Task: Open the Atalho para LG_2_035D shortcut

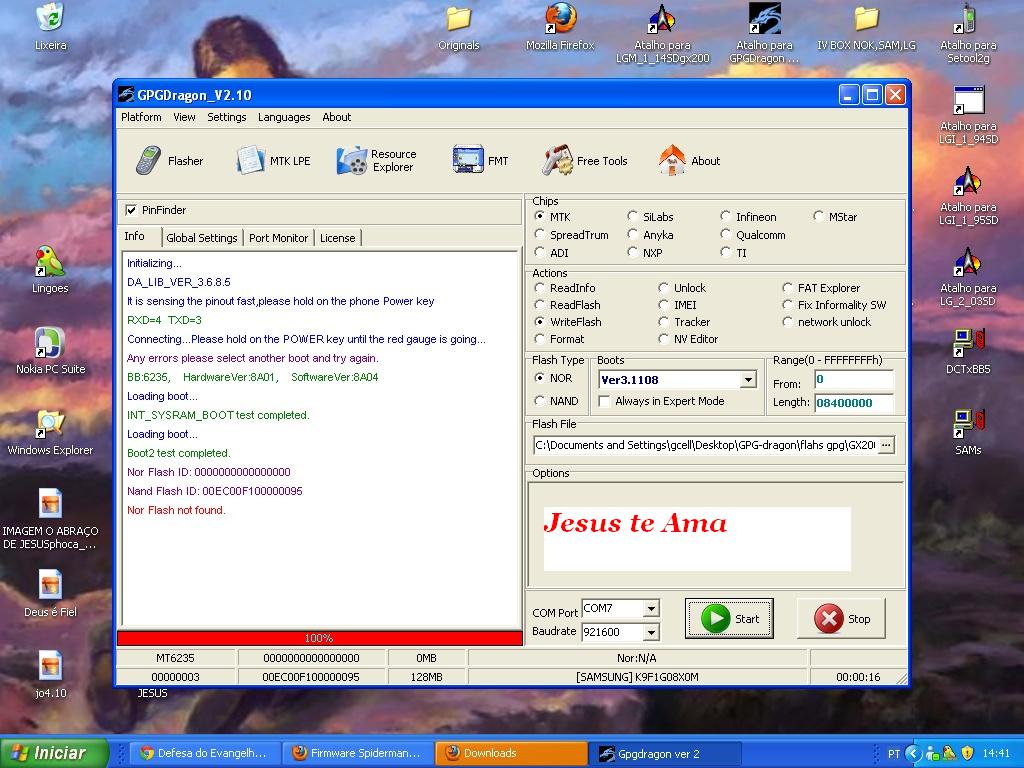Action: point(968,277)
